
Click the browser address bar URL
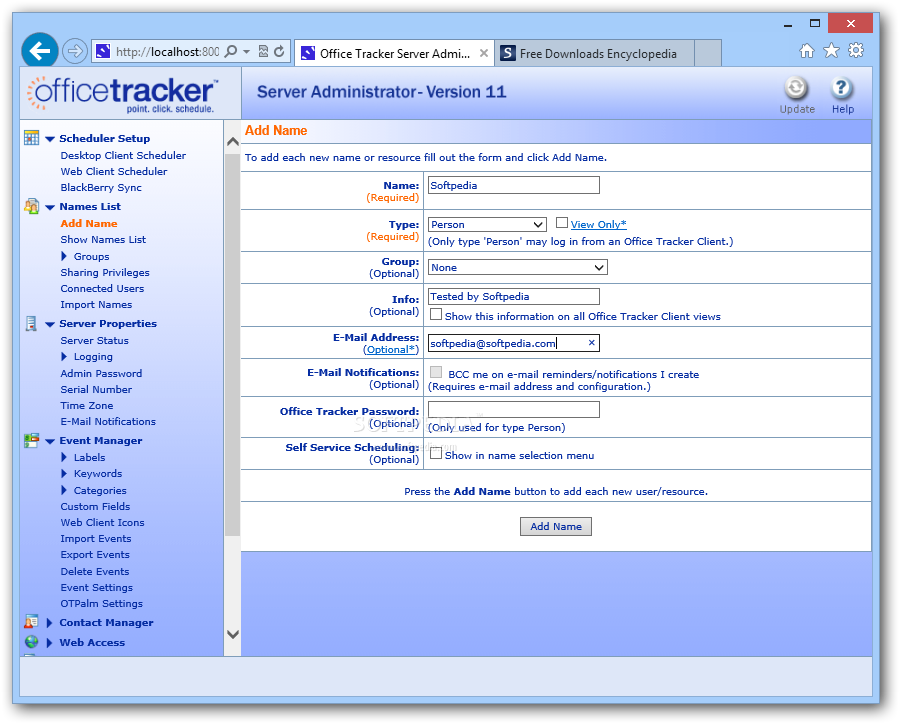[167, 52]
